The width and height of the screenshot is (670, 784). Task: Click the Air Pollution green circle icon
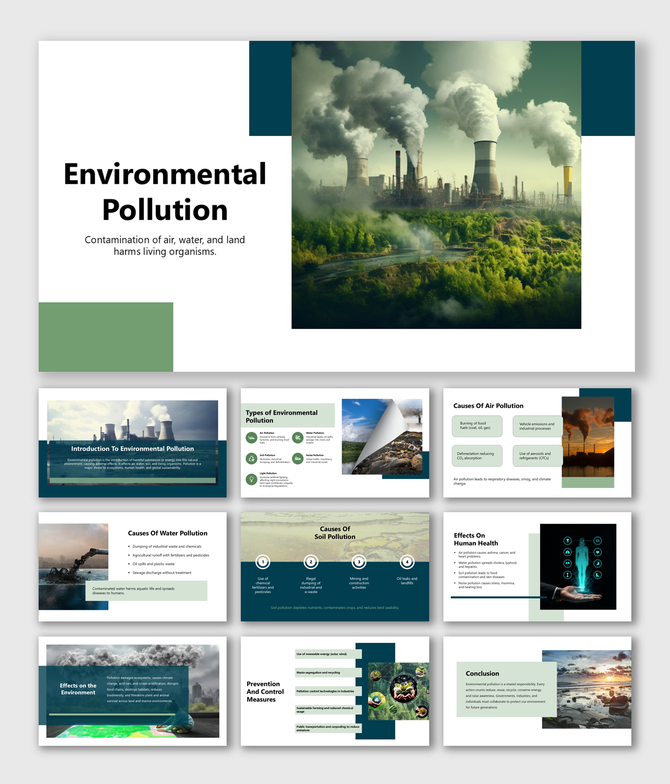pyautogui.click(x=251, y=438)
